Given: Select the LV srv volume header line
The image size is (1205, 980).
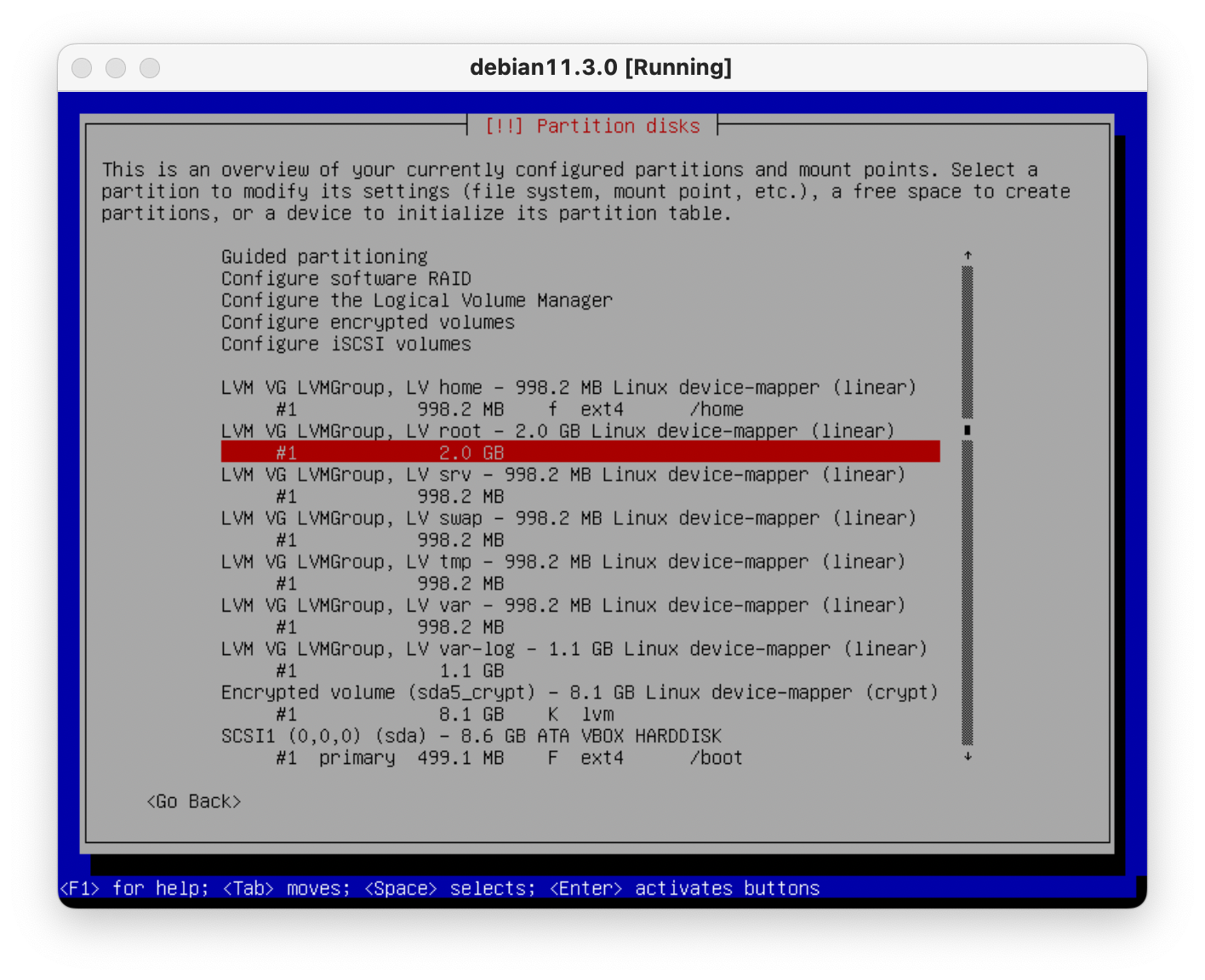Looking at the screenshot, I should [563, 475].
